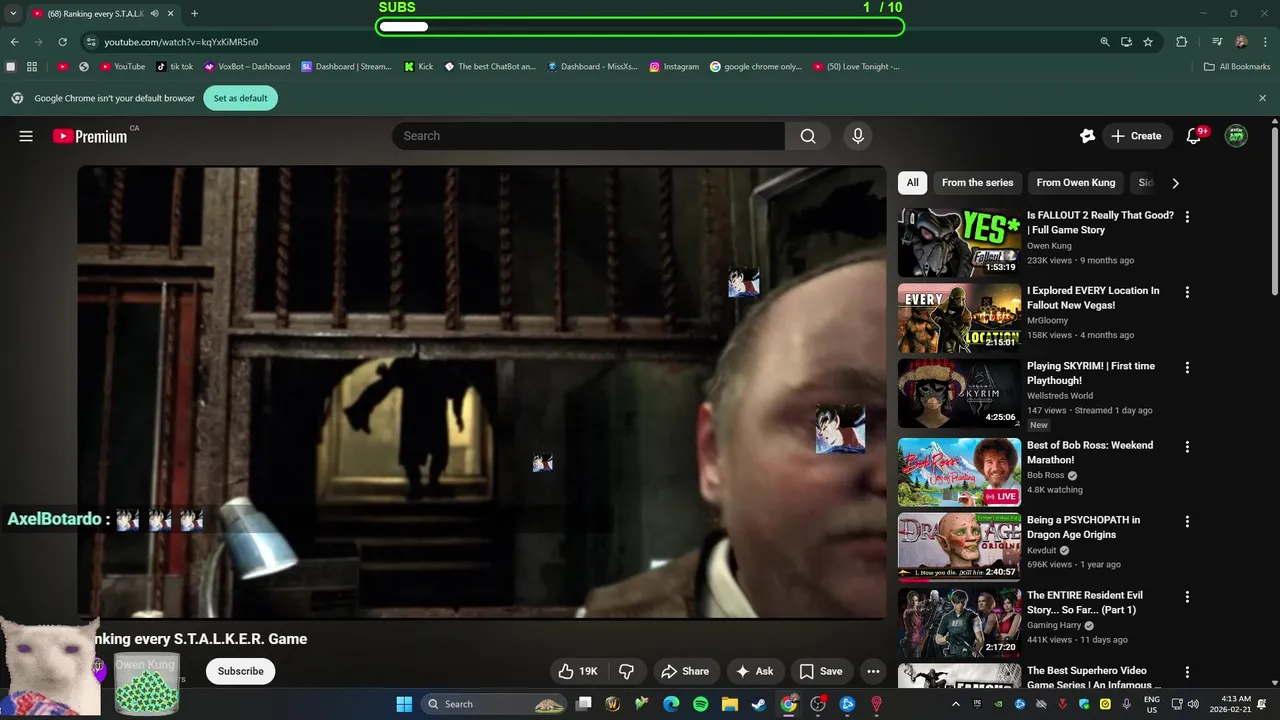Image resolution: width=1280 pixels, height=720 pixels.
Task: Select the All chip
Action: pyautogui.click(x=912, y=183)
